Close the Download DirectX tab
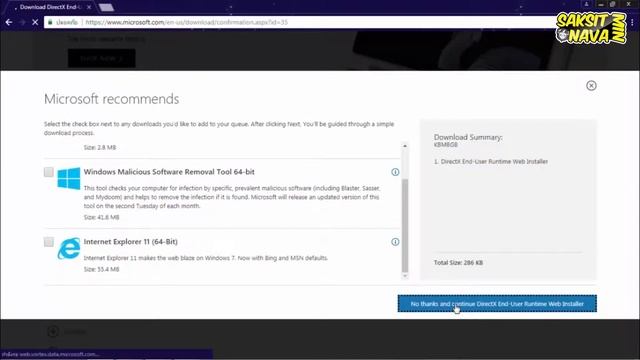The height and width of the screenshot is (360, 640). click(89, 7)
